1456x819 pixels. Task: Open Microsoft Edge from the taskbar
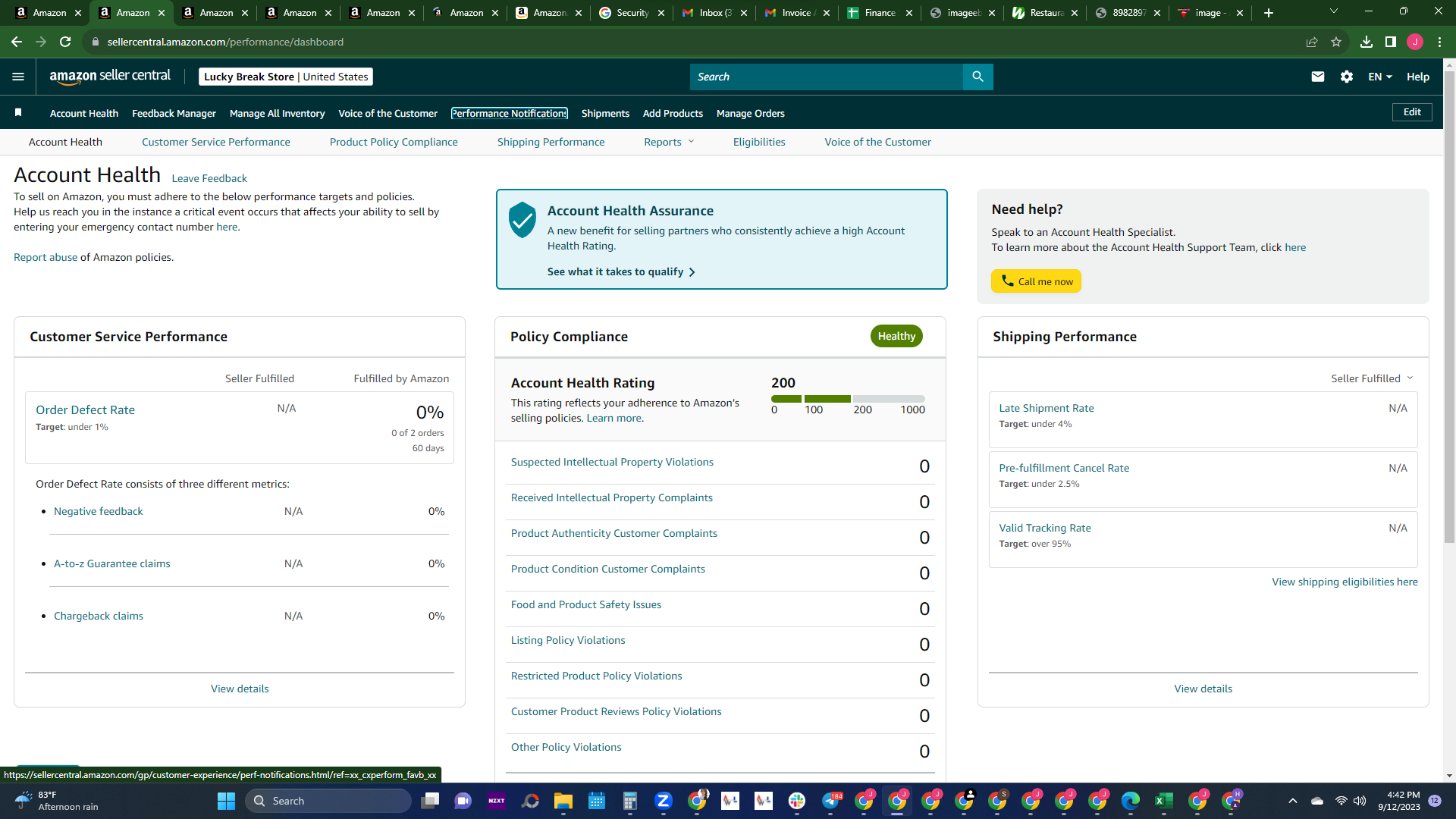pyautogui.click(x=1131, y=801)
